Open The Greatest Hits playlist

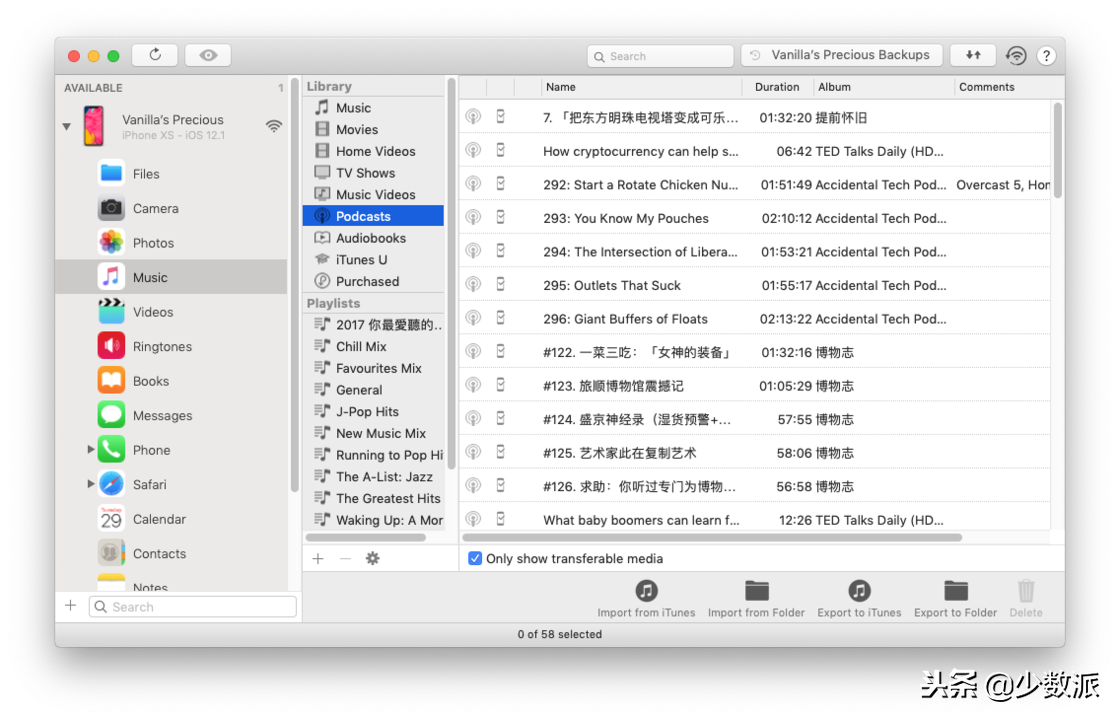point(374,498)
